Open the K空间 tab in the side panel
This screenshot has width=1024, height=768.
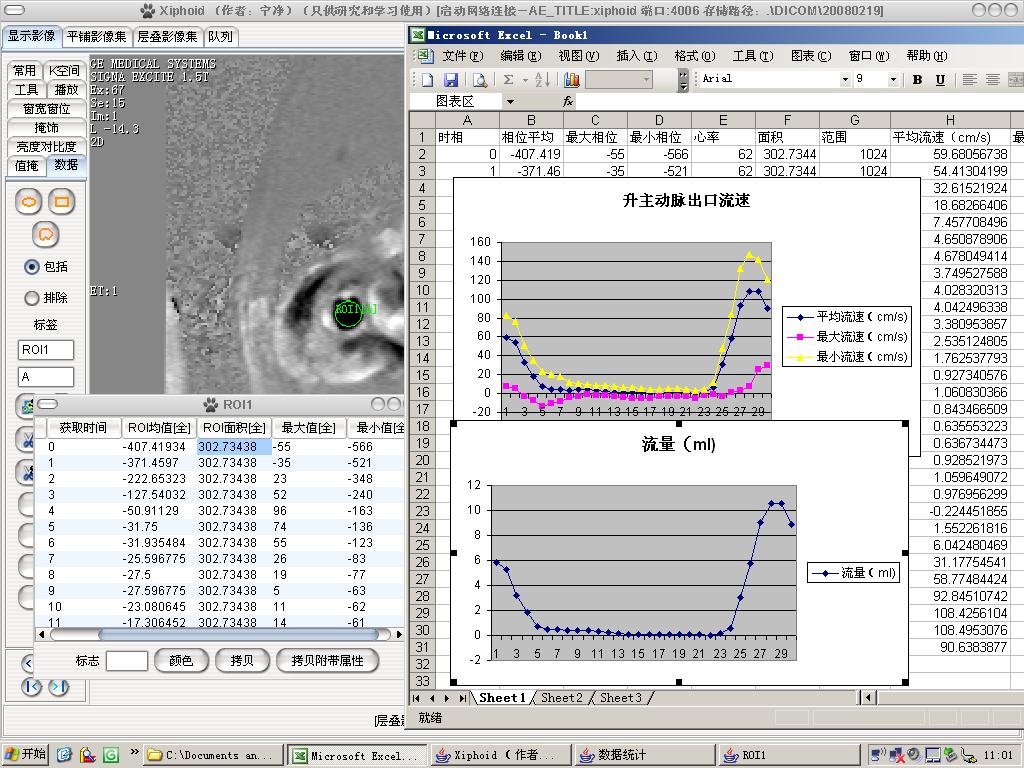tap(64, 71)
